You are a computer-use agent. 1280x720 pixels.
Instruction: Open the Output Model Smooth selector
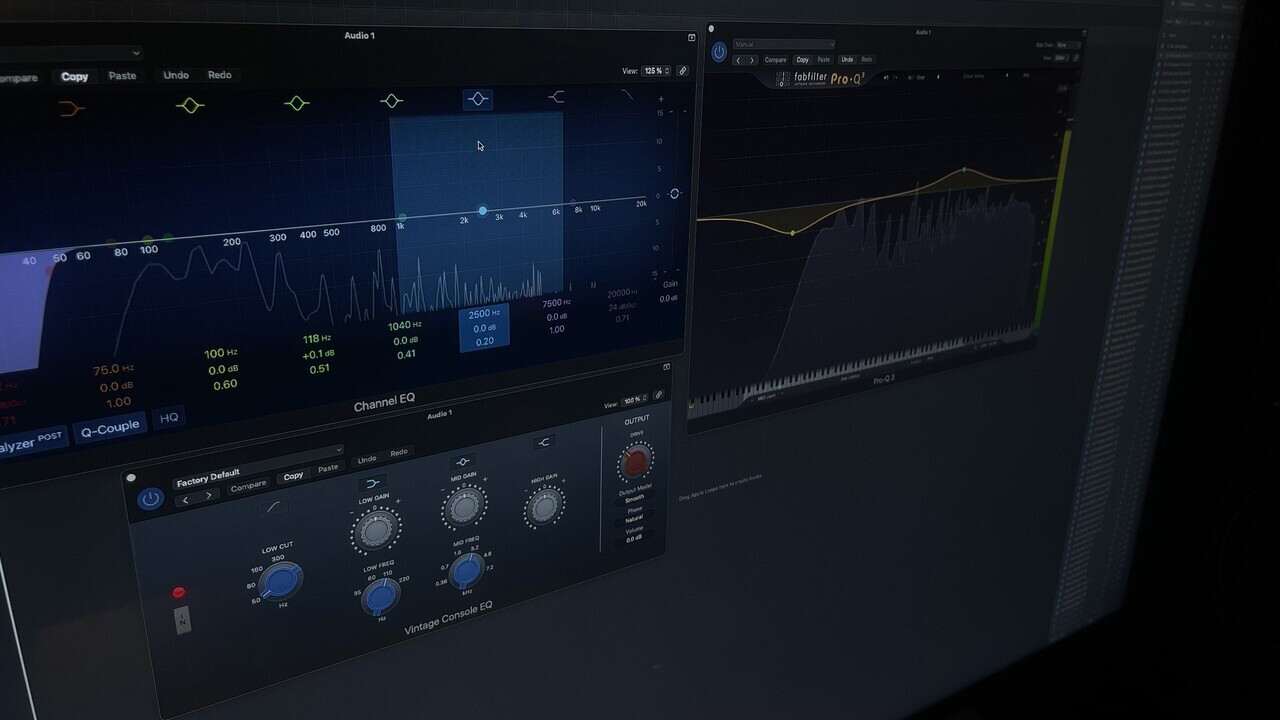[635, 498]
